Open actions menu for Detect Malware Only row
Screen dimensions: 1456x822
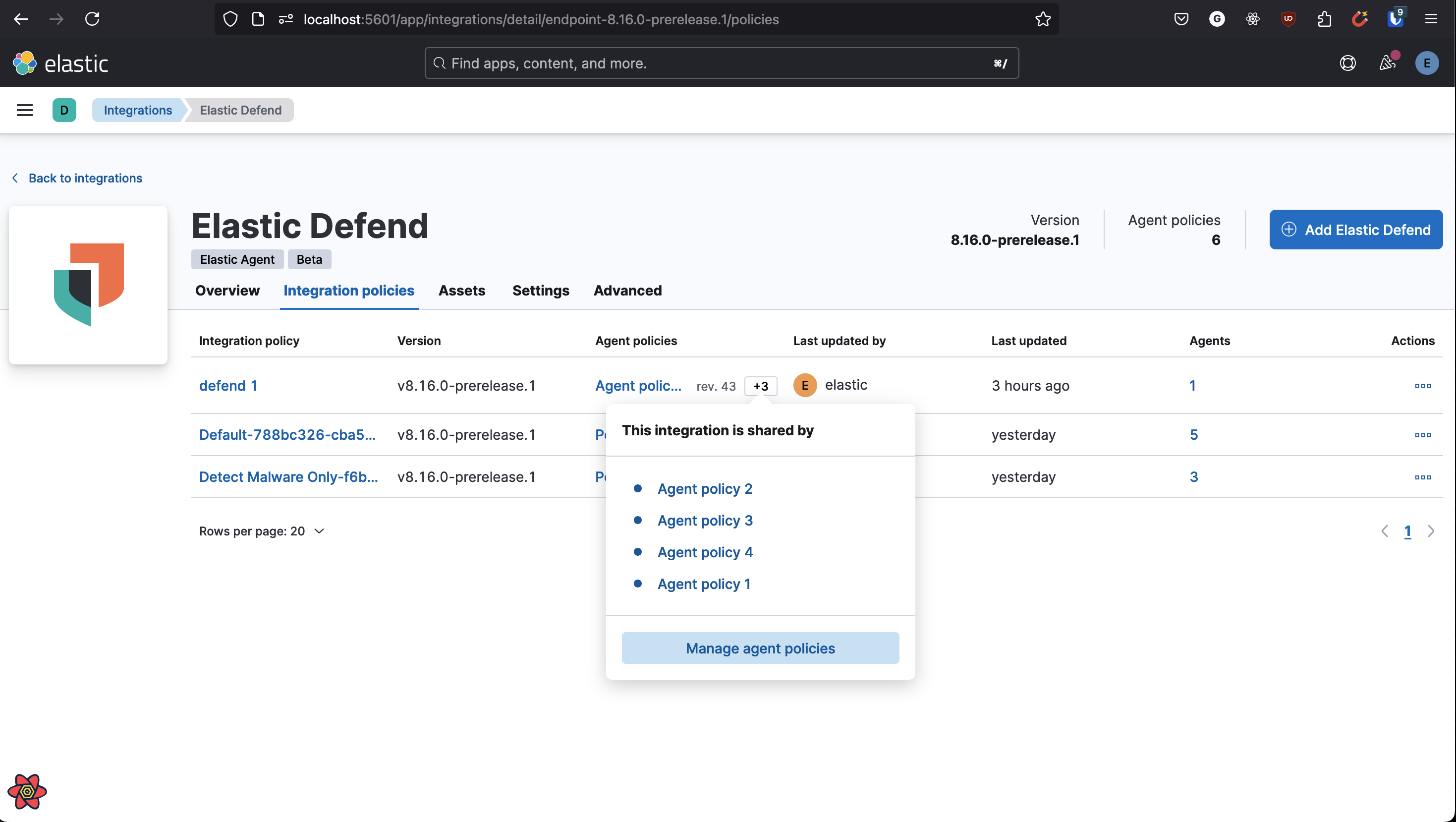1423,477
